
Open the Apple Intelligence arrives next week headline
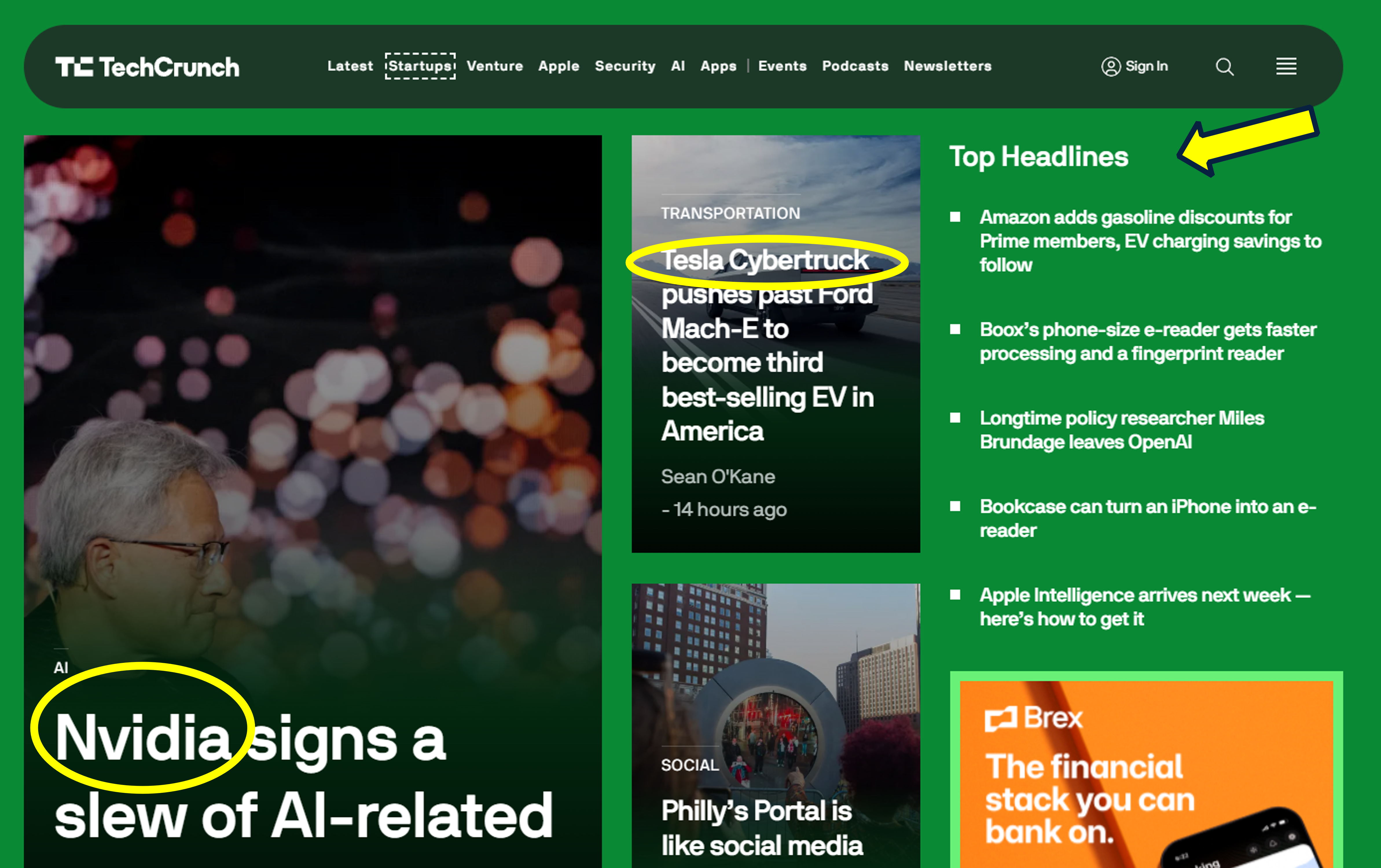(1145, 606)
